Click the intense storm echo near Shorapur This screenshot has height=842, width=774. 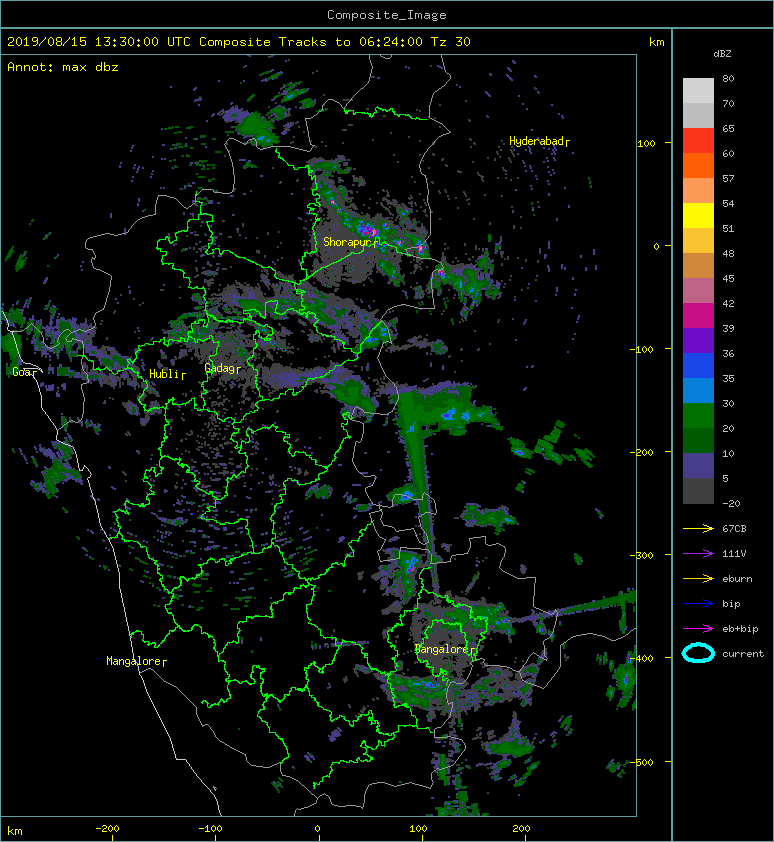369,230
